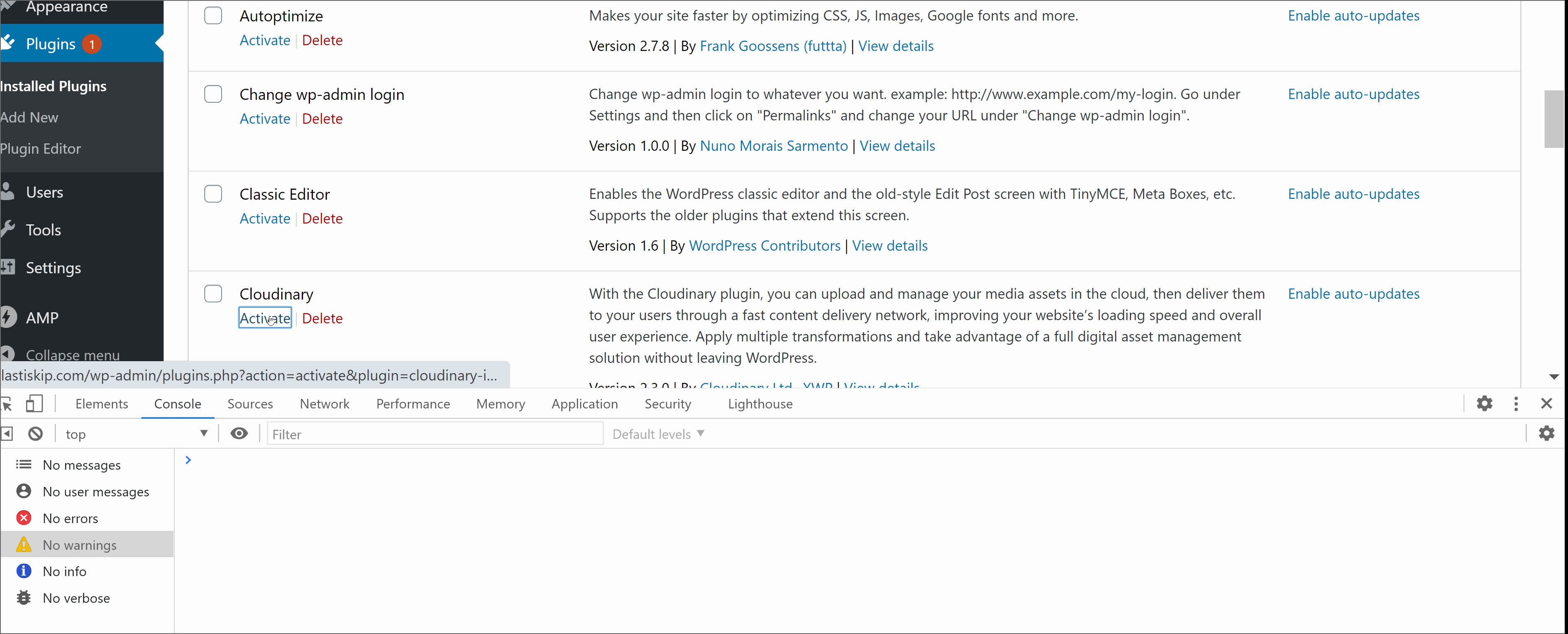The height and width of the screenshot is (634, 1568).
Task: Click the Users menu icon
Action: (7, 191)
